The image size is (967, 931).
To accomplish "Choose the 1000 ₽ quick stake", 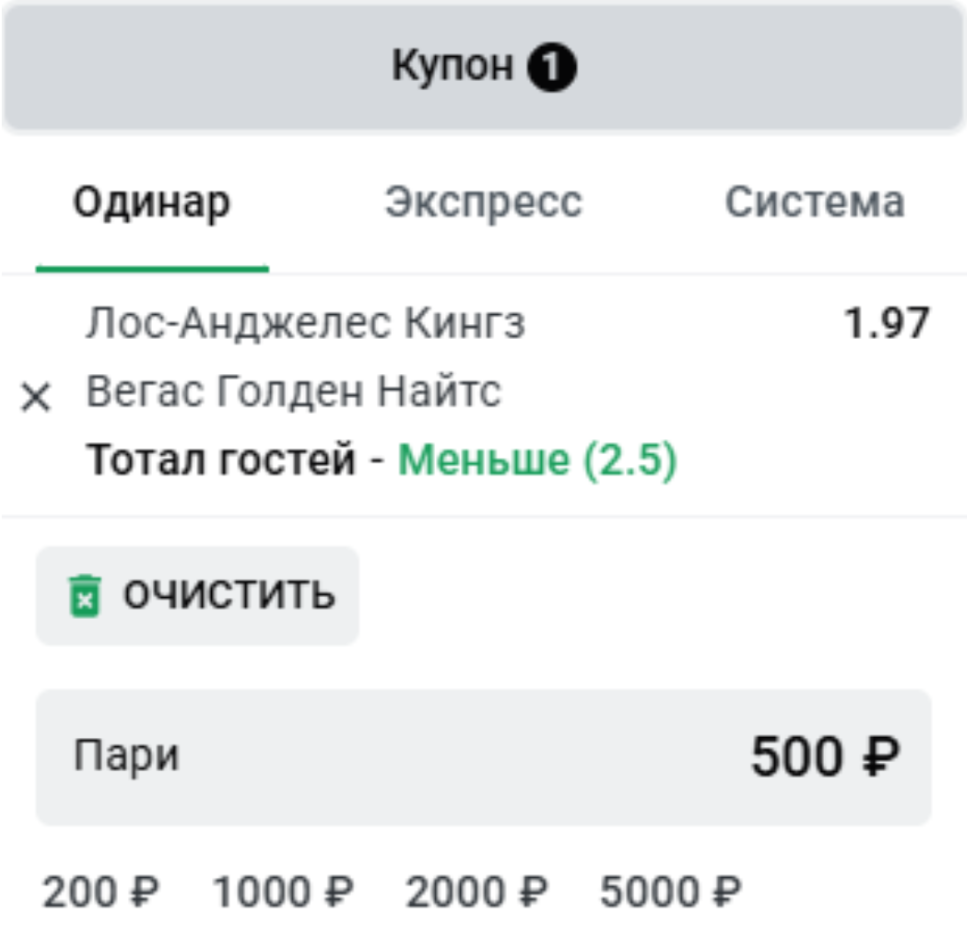I will pyautogui.click(x=282, y=892).
